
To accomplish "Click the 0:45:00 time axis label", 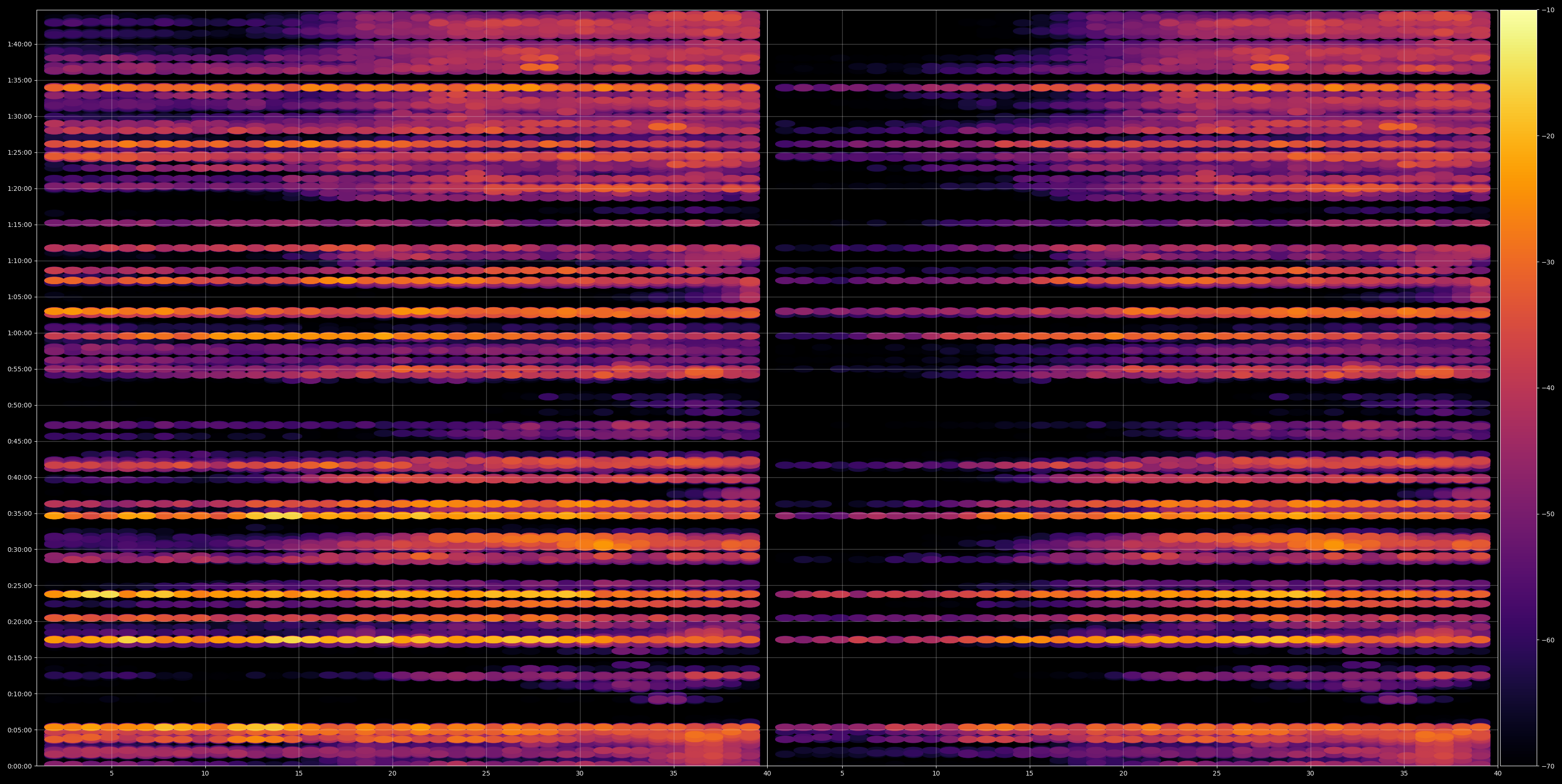I will 19,441.
